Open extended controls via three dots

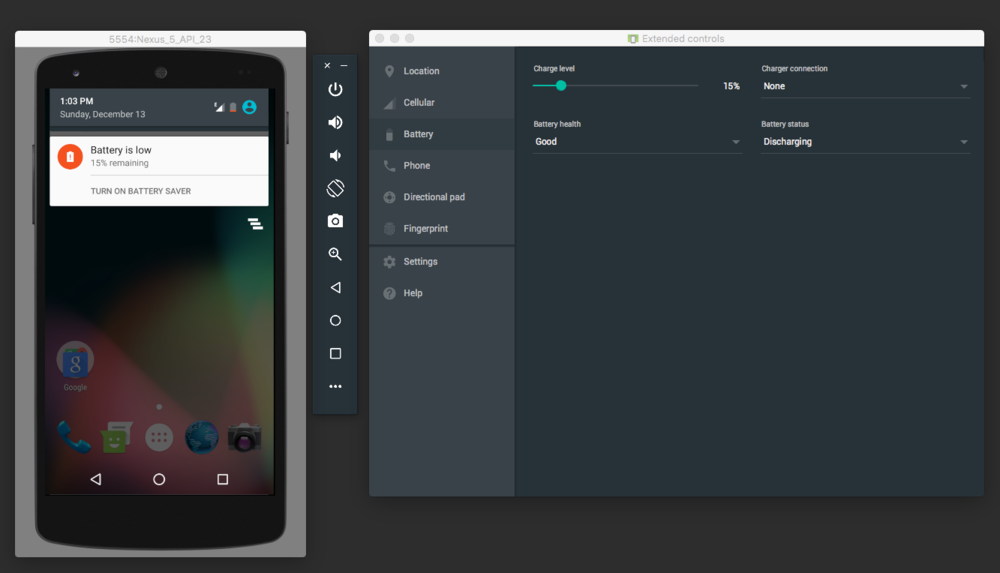[335, 386]
